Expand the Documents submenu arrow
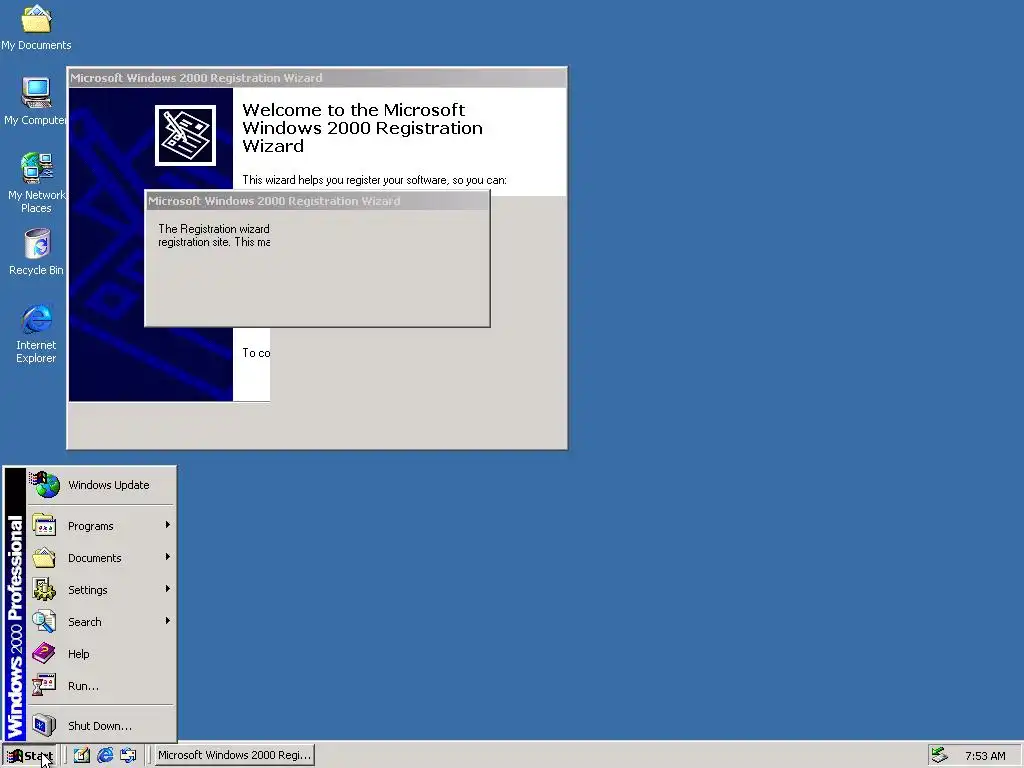1024x768 pixels. click(x=168, y=557)
